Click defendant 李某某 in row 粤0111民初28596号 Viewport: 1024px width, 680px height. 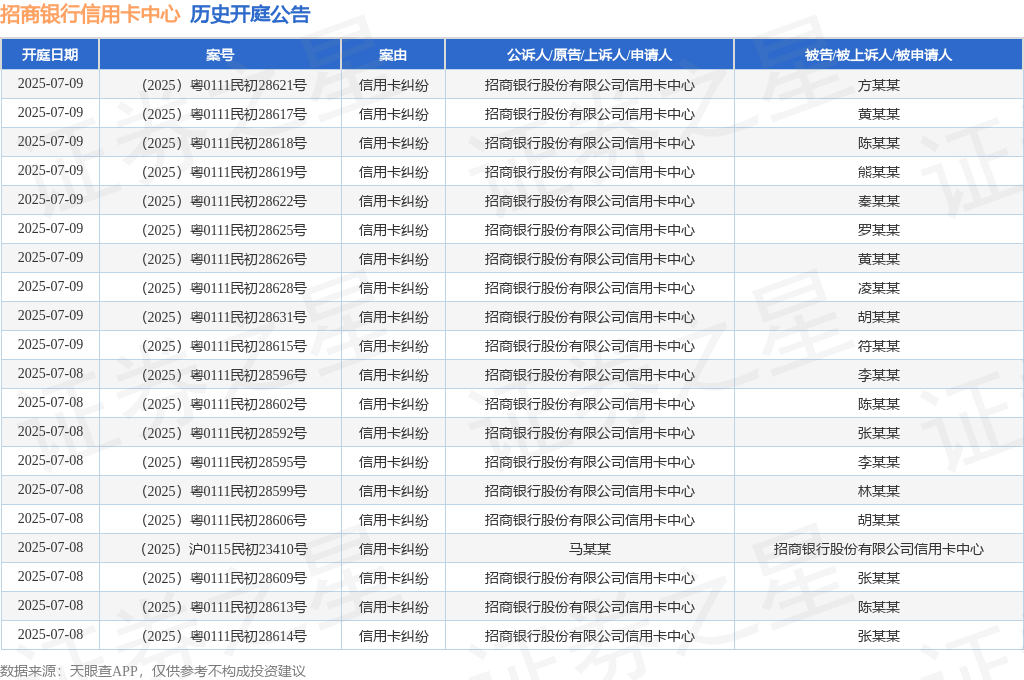click(x=878, y=375)
